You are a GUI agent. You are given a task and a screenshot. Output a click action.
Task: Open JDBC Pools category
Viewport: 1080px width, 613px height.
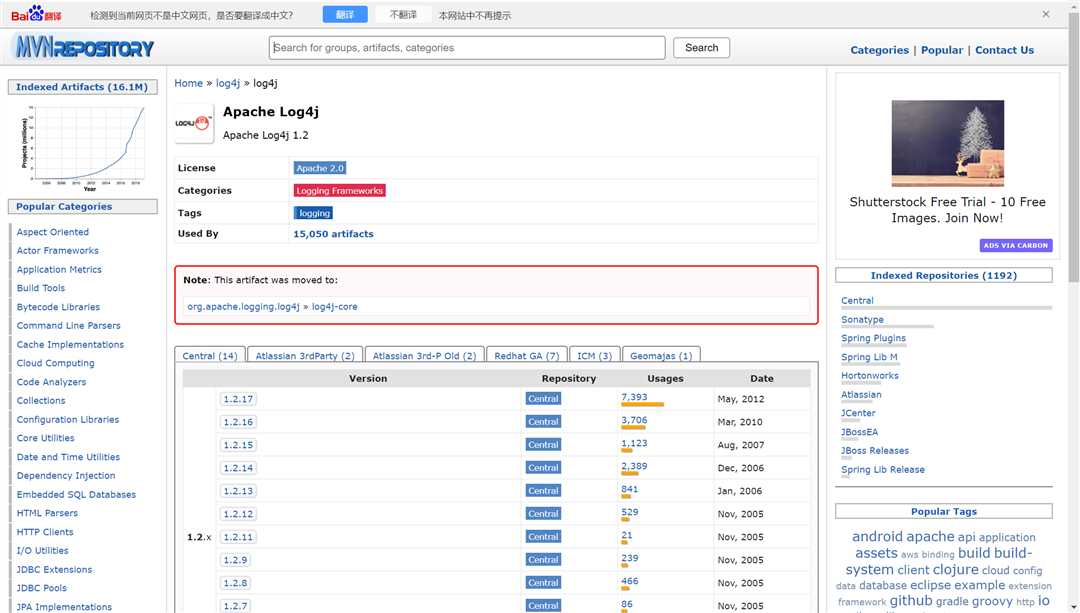[41, 588]
